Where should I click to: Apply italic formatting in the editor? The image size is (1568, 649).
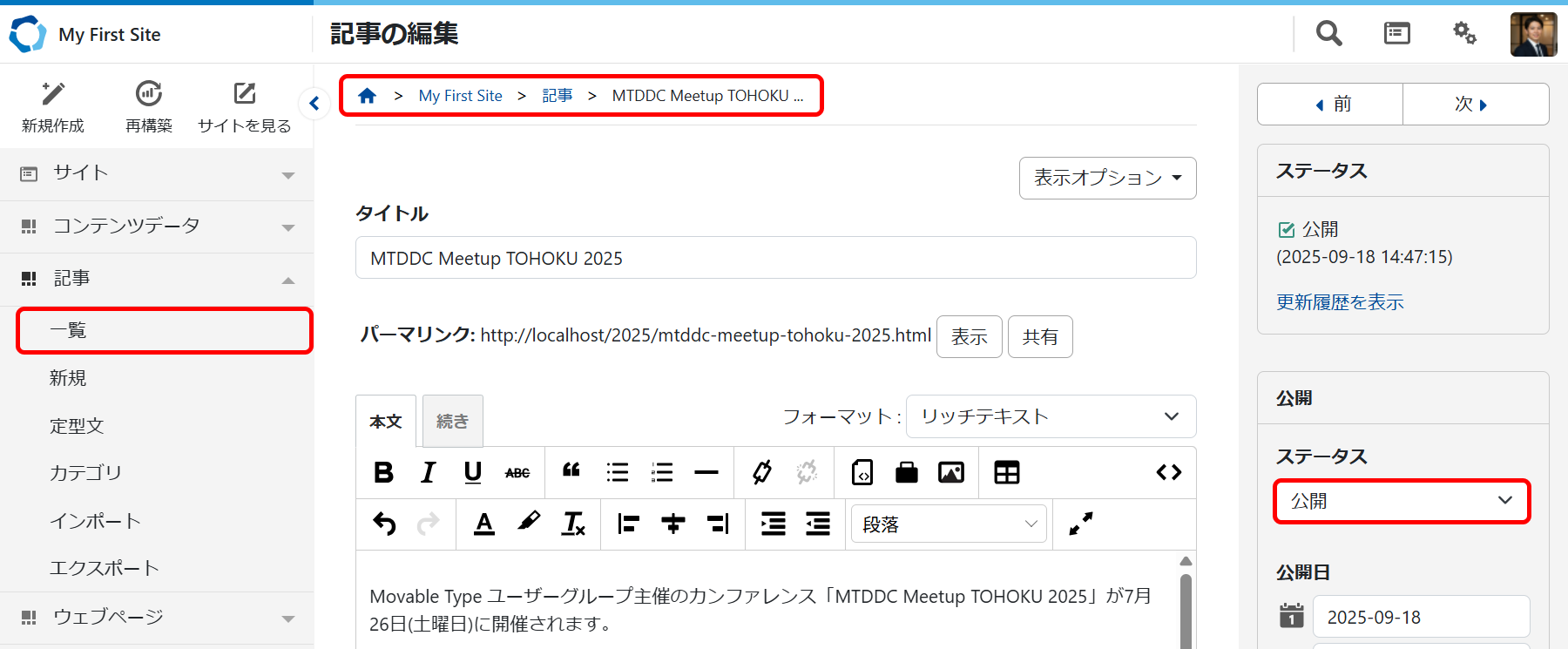click(x=428, y=472)
